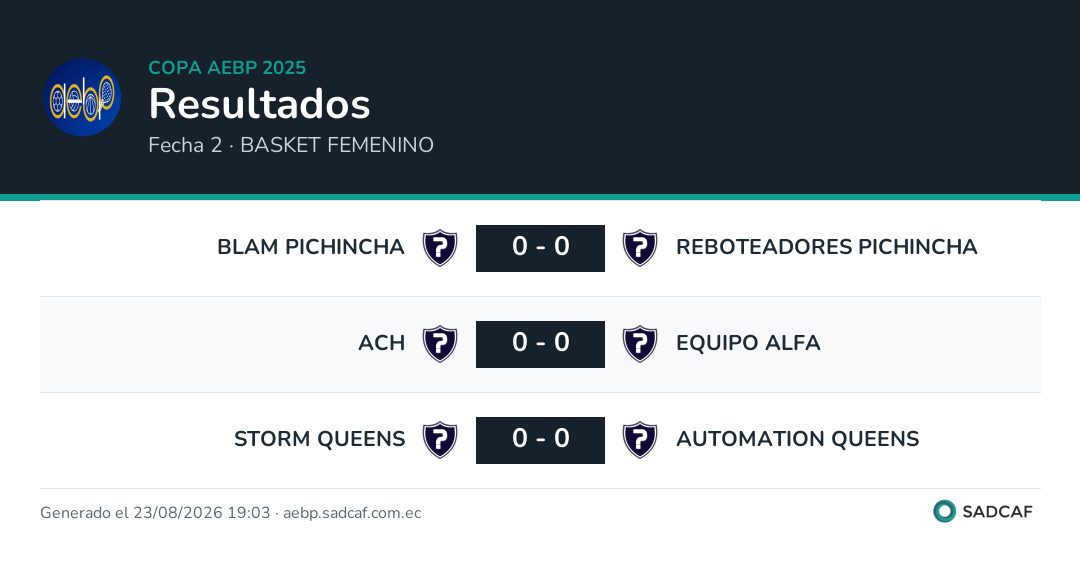Click EQUIPO ALFA shield icon
This screenshot has width=1080, height=564.
640,344
